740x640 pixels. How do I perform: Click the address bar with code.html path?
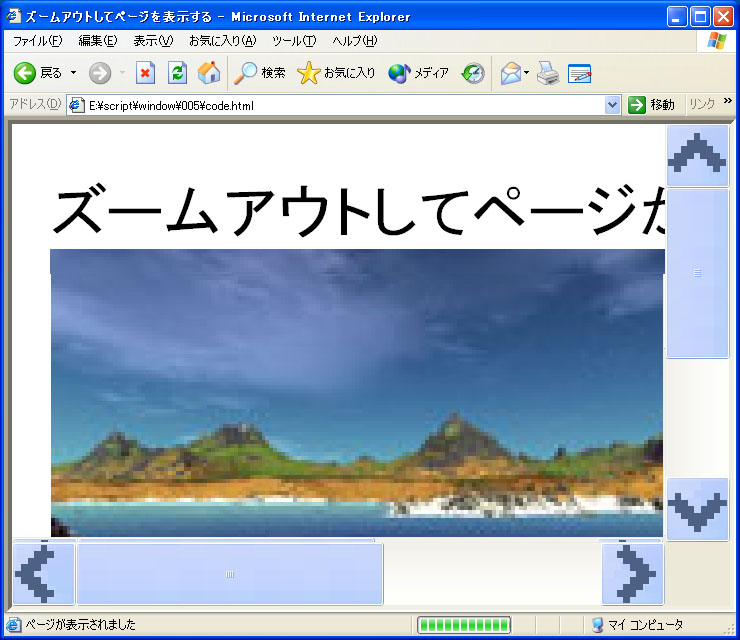pyautogui.click(x=345, y=105)
